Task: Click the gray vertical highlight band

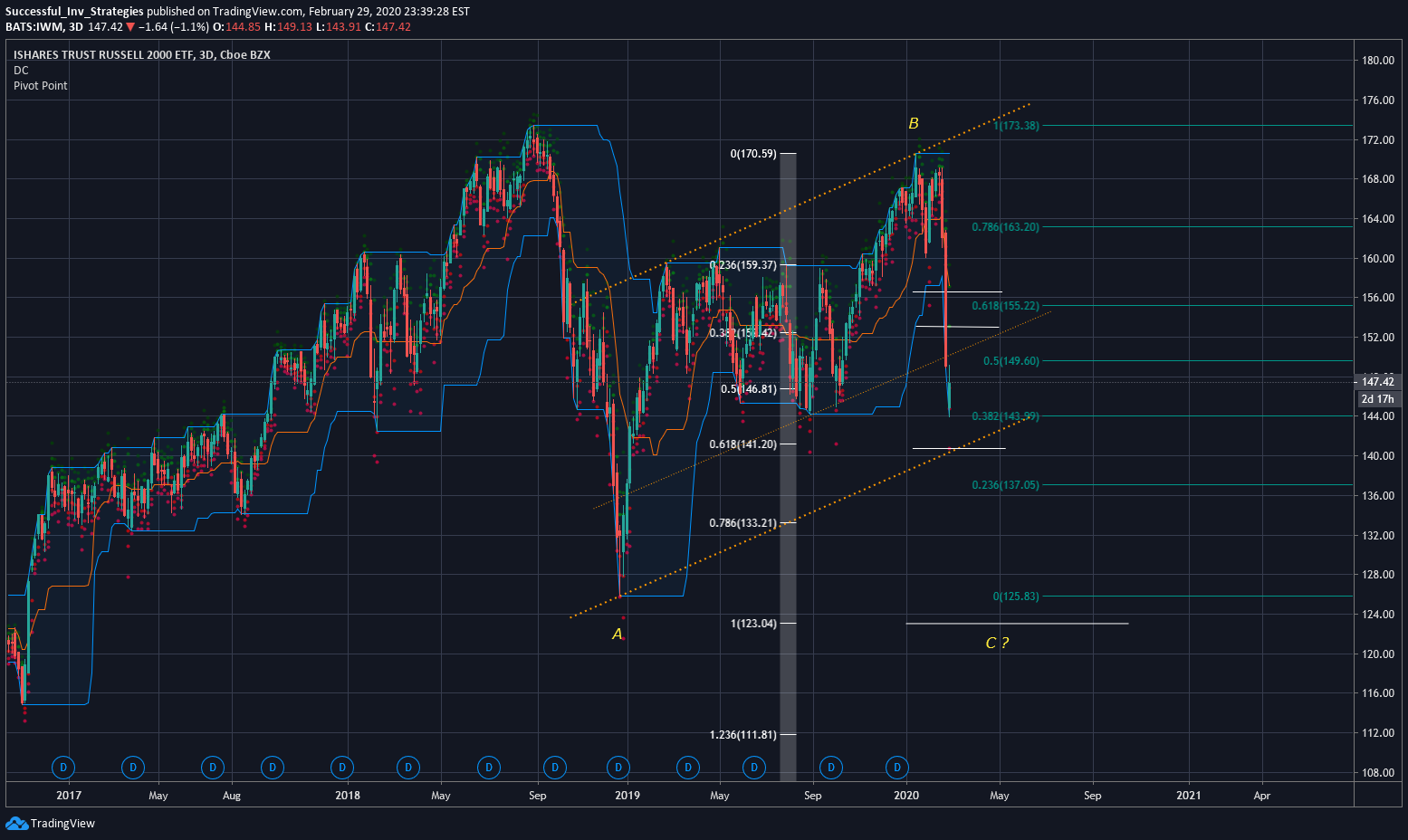Action: 789,466
